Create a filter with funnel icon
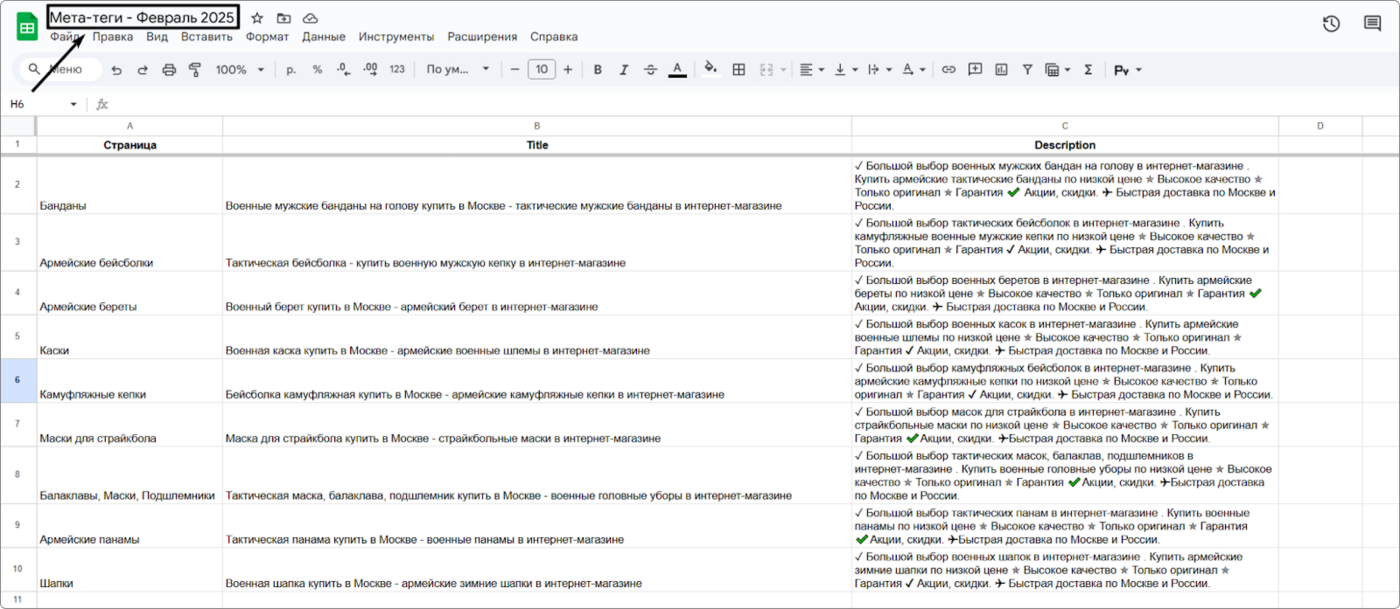The height and width of the screenshot is (609, 1400). pyautogui.click(x=1027, y=70)
